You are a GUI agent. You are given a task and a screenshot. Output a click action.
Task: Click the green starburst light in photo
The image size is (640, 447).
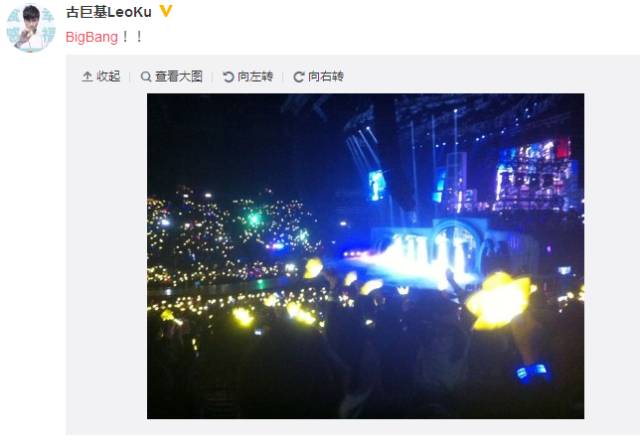(254, 220)
